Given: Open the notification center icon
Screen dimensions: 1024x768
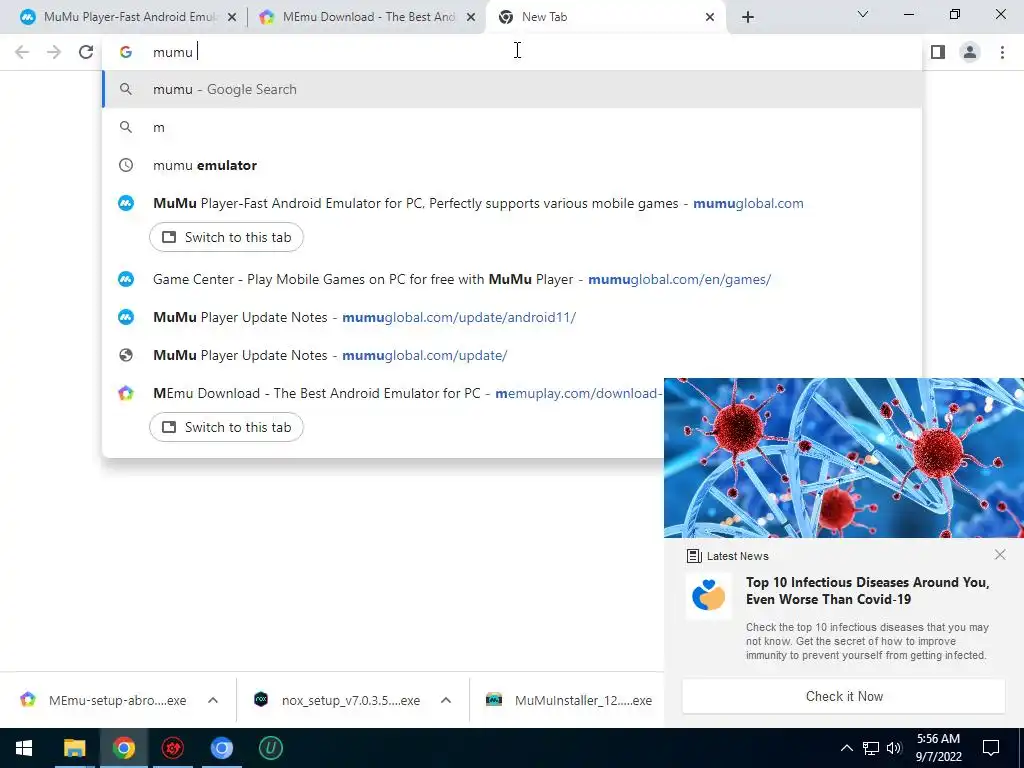Looking at the screenshot, I should pos(991,748).
